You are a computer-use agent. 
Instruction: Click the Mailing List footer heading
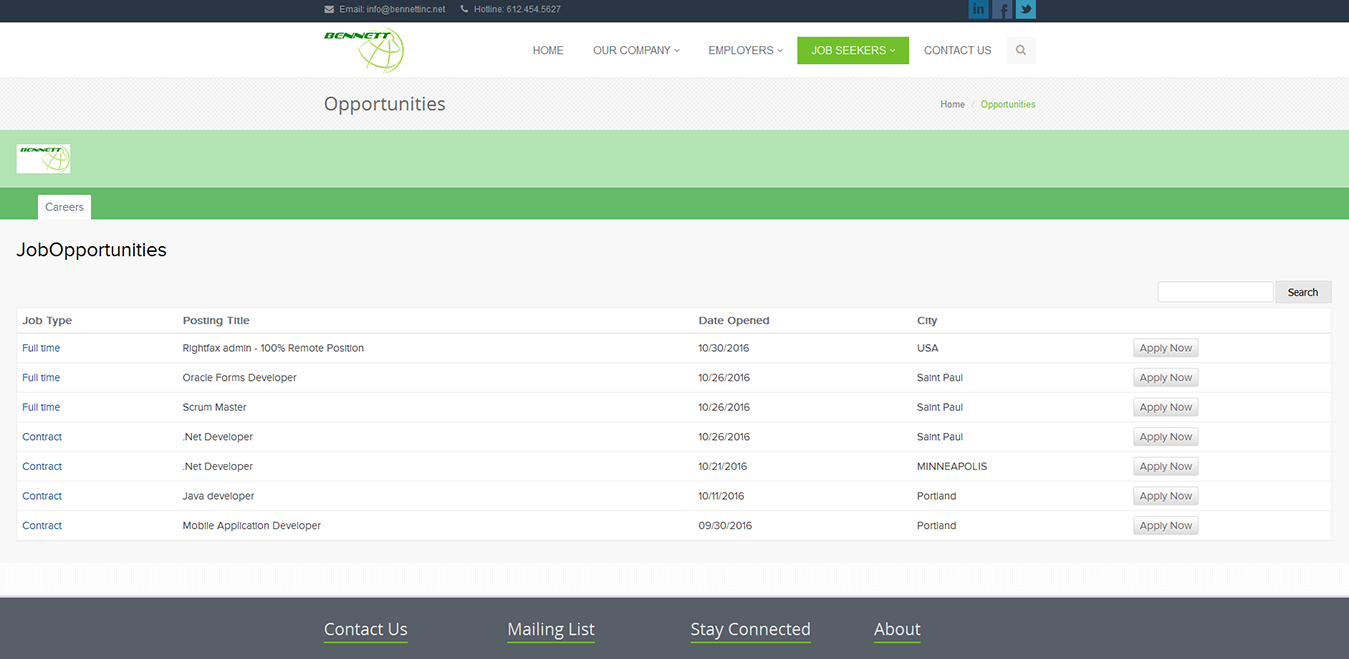551,629
